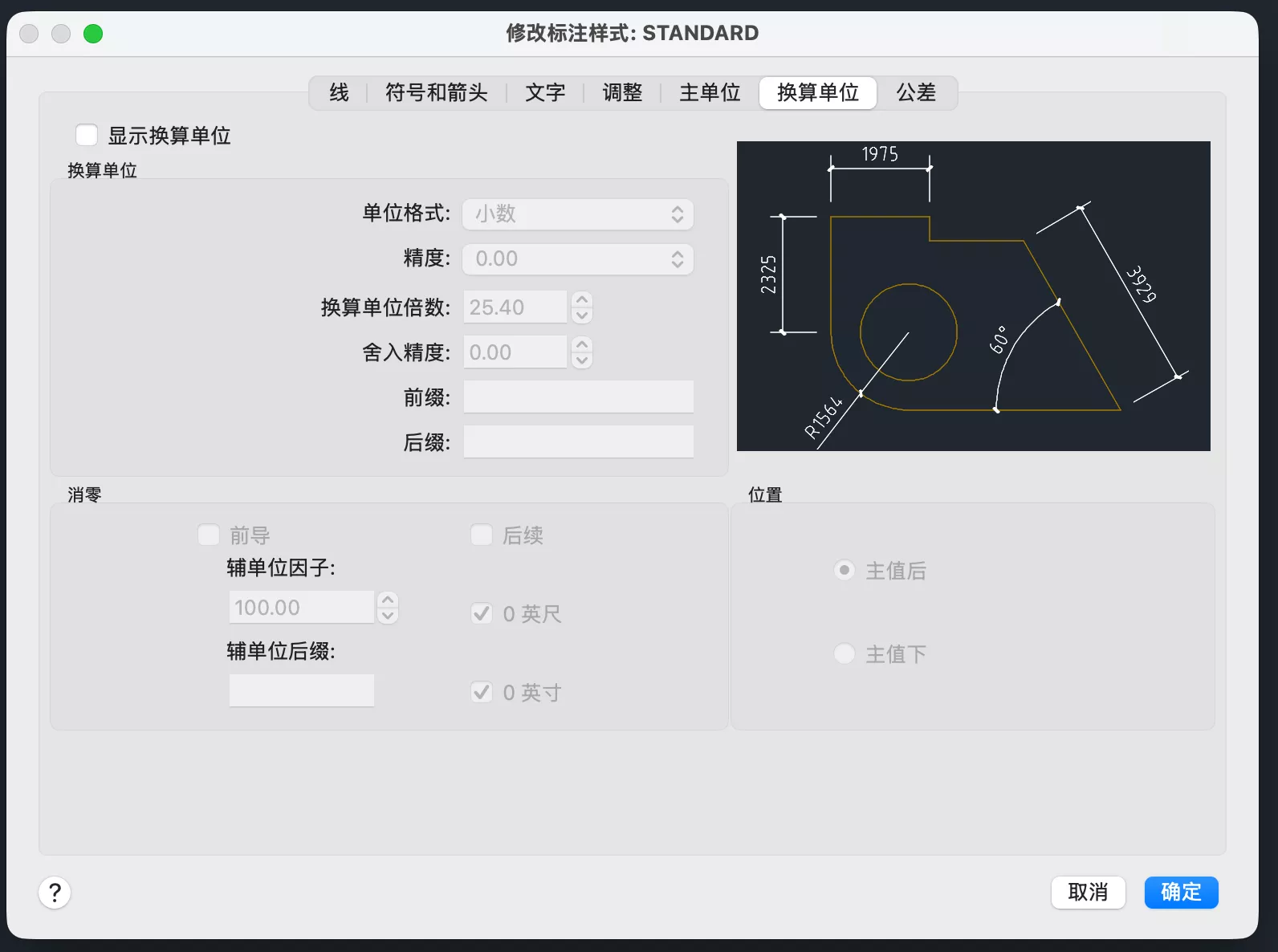Enable the 显示换算单位 checkbox

pos(87,136)
